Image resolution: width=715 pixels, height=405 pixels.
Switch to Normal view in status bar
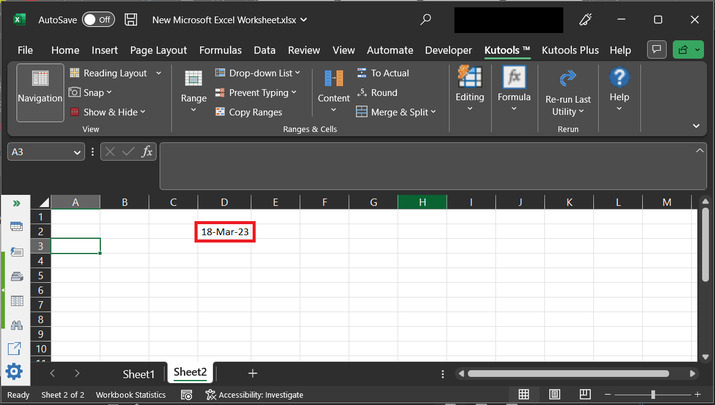524,395
